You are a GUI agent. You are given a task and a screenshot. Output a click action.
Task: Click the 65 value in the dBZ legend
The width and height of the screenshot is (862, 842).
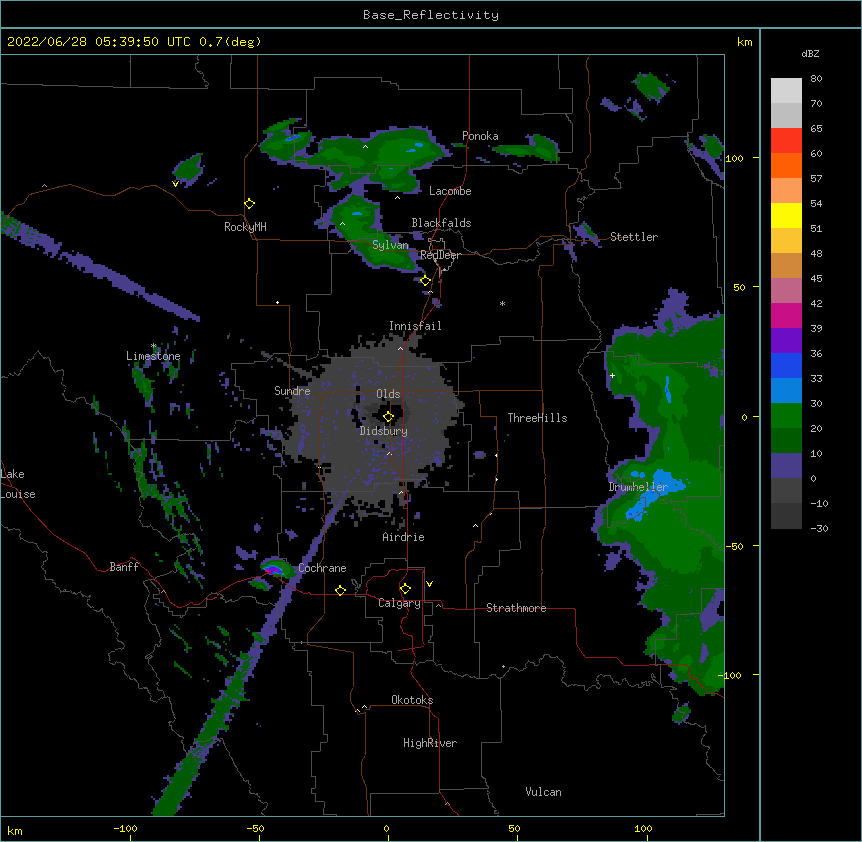(816, 129)
